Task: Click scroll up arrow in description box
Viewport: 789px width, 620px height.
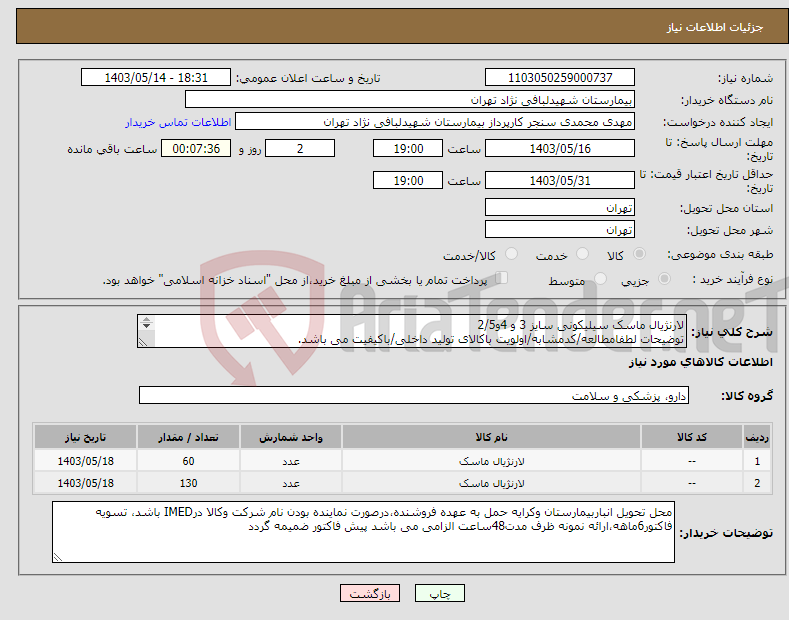Action: point(146,320)
